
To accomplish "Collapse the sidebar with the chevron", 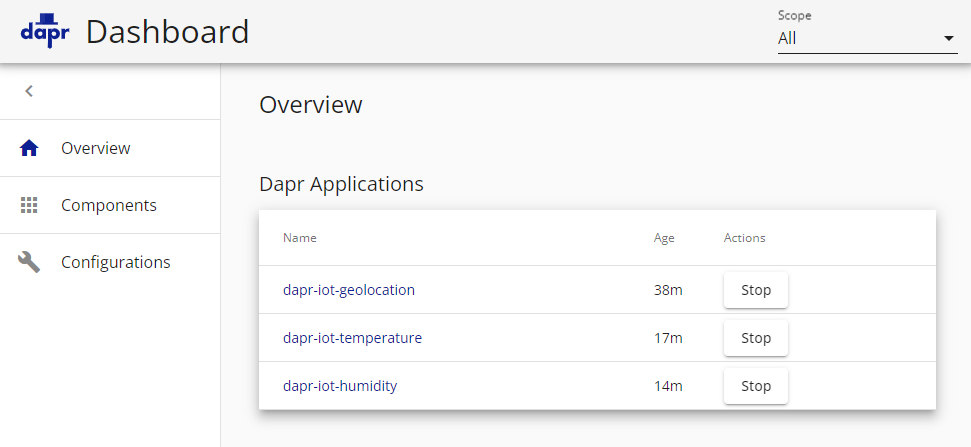I will tap(28, 91).
